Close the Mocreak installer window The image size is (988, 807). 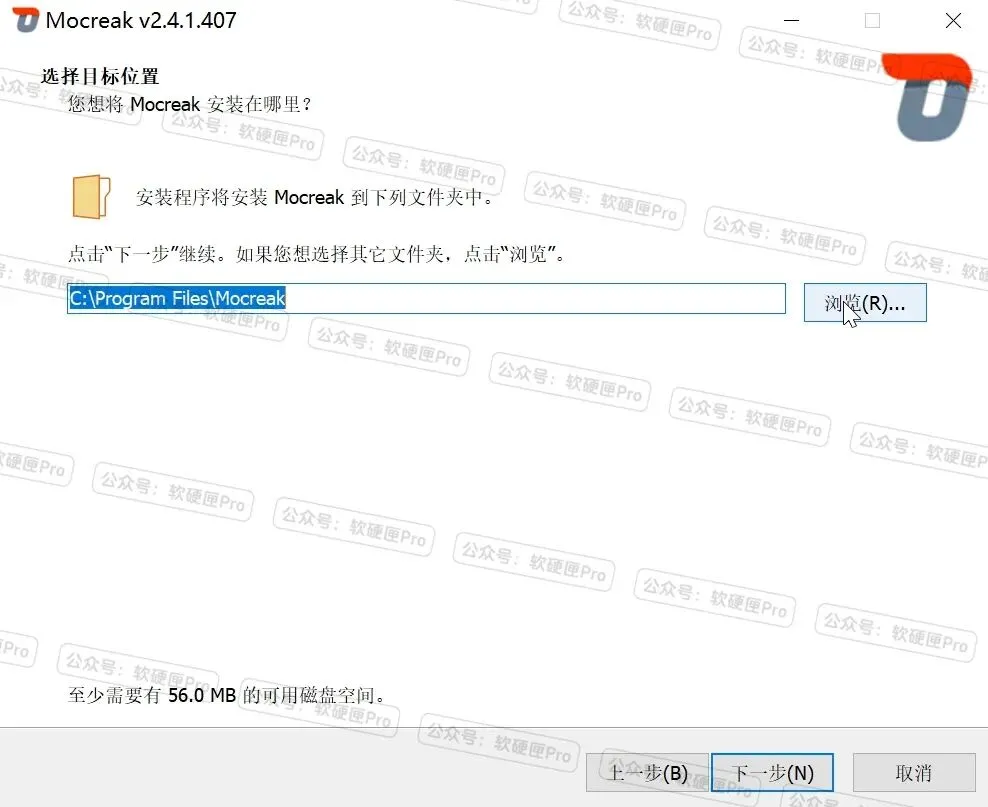coord(953,21)
